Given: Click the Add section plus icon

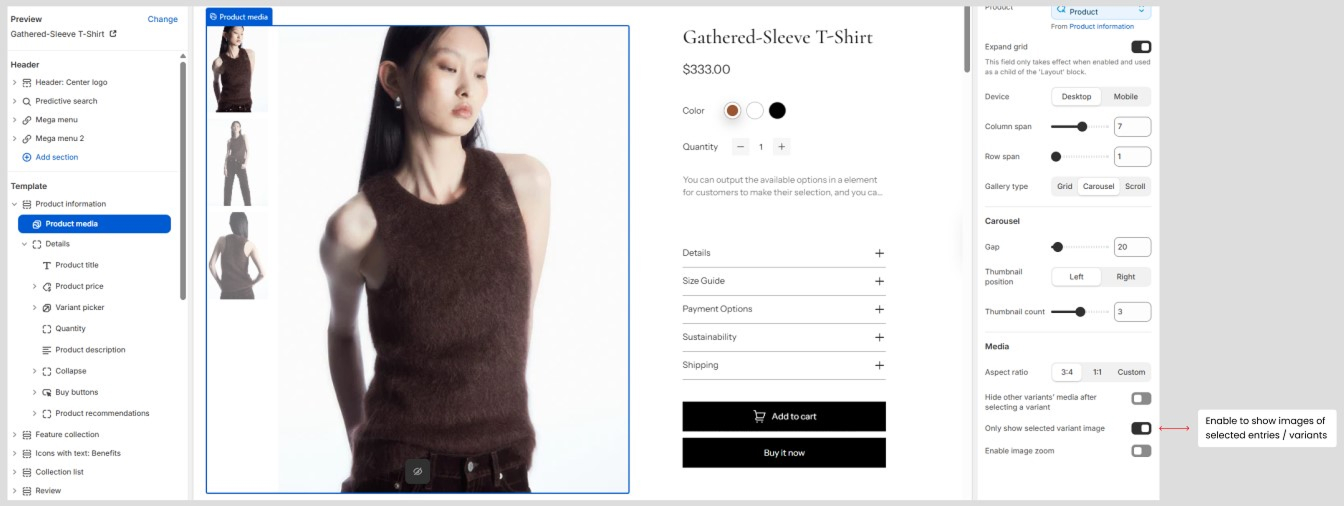Looking at the screenshot, I should click(27, 157).
